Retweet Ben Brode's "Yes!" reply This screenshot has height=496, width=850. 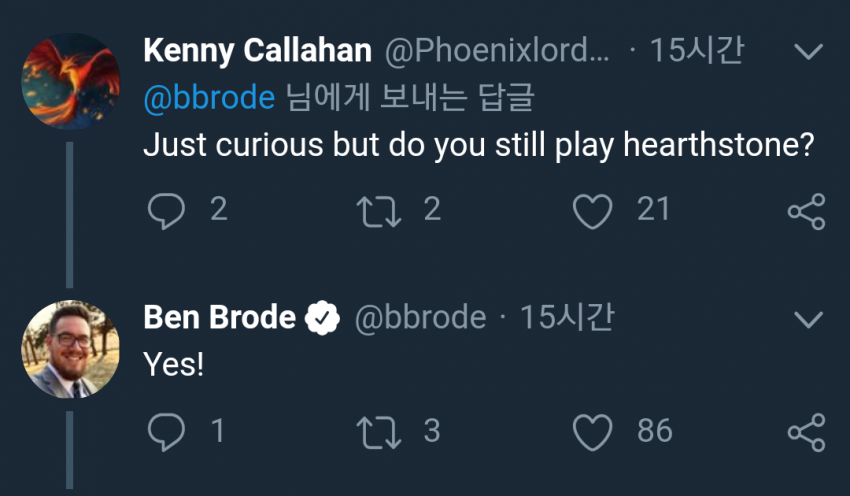pos(375,431)
